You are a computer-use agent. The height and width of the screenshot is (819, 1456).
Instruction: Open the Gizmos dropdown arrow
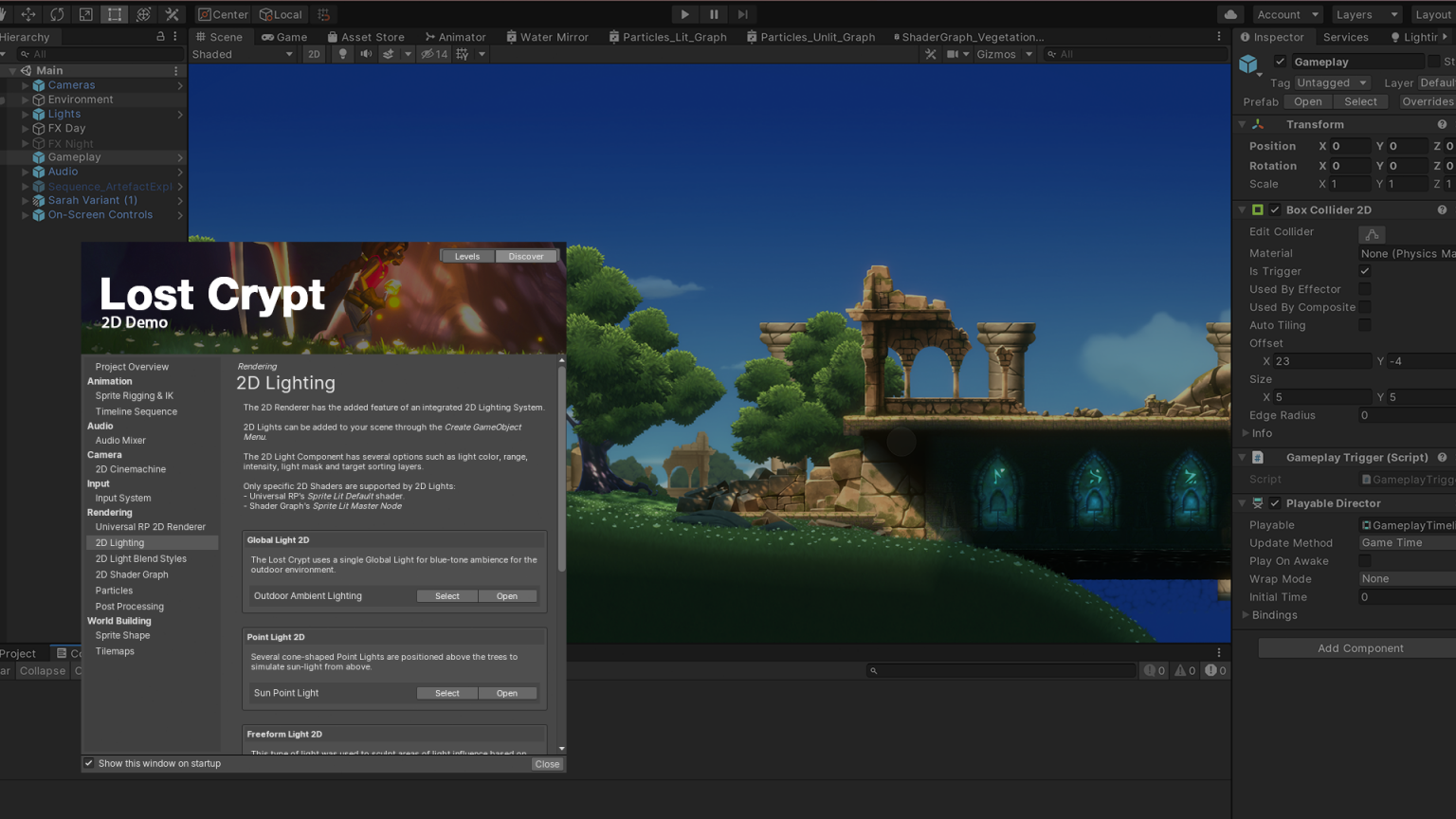pos(1028,54)
